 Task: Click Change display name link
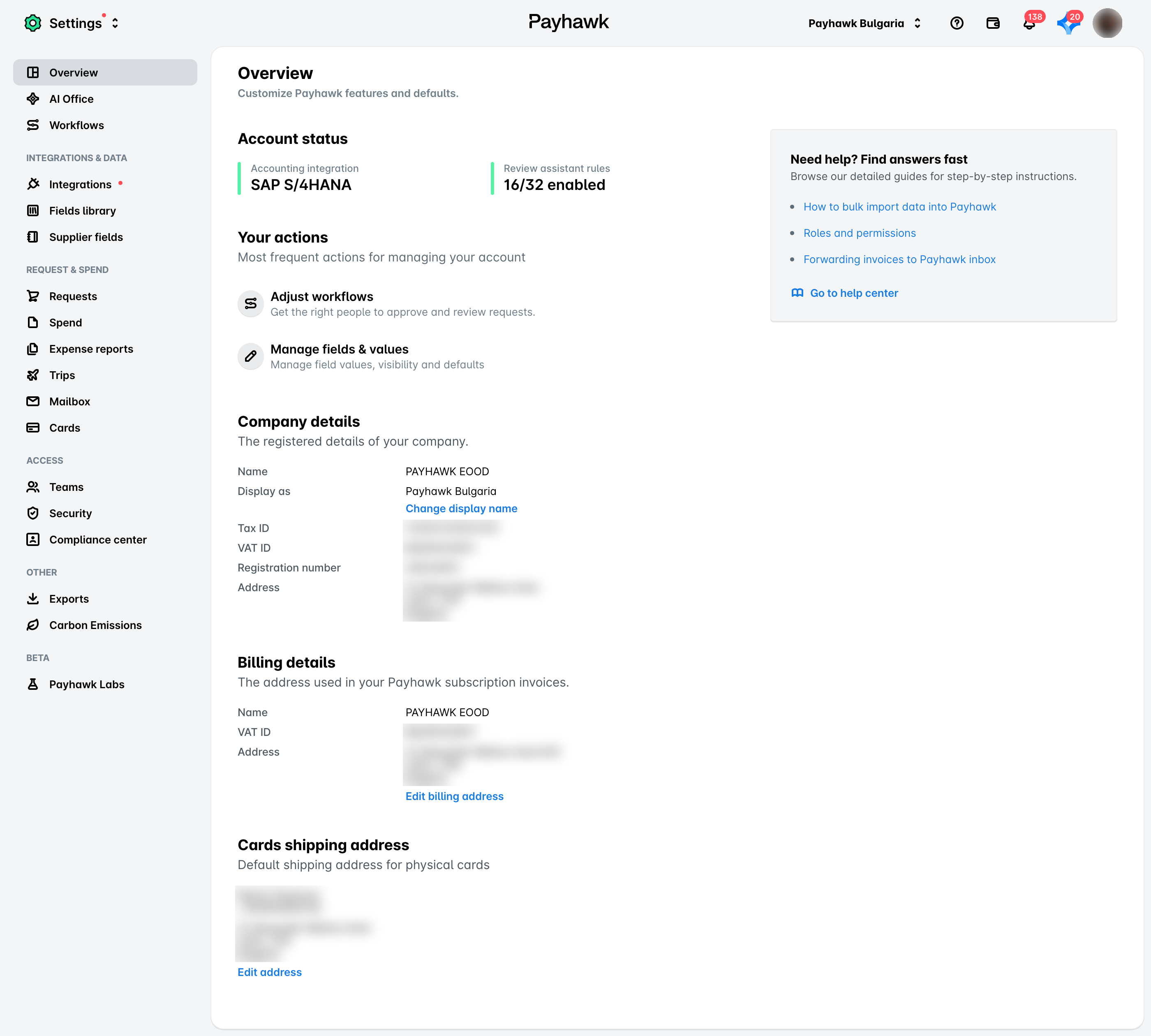[x=461, y=508]
